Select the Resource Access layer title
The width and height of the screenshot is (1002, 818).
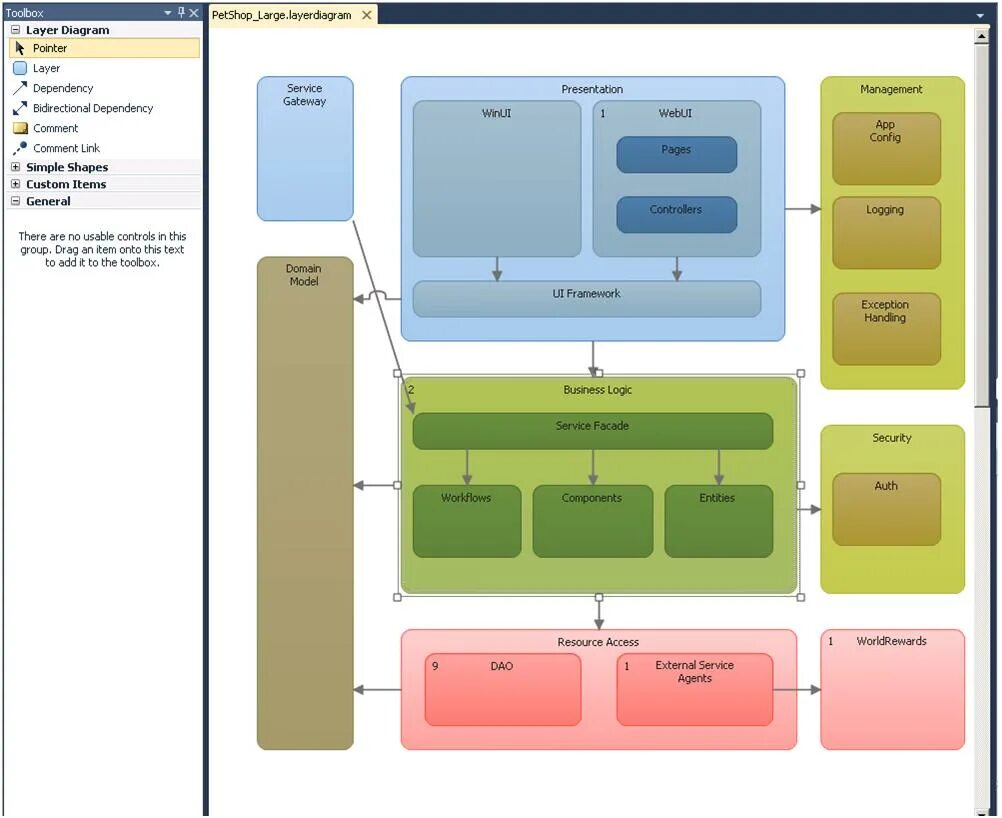[x=597, y=642]
